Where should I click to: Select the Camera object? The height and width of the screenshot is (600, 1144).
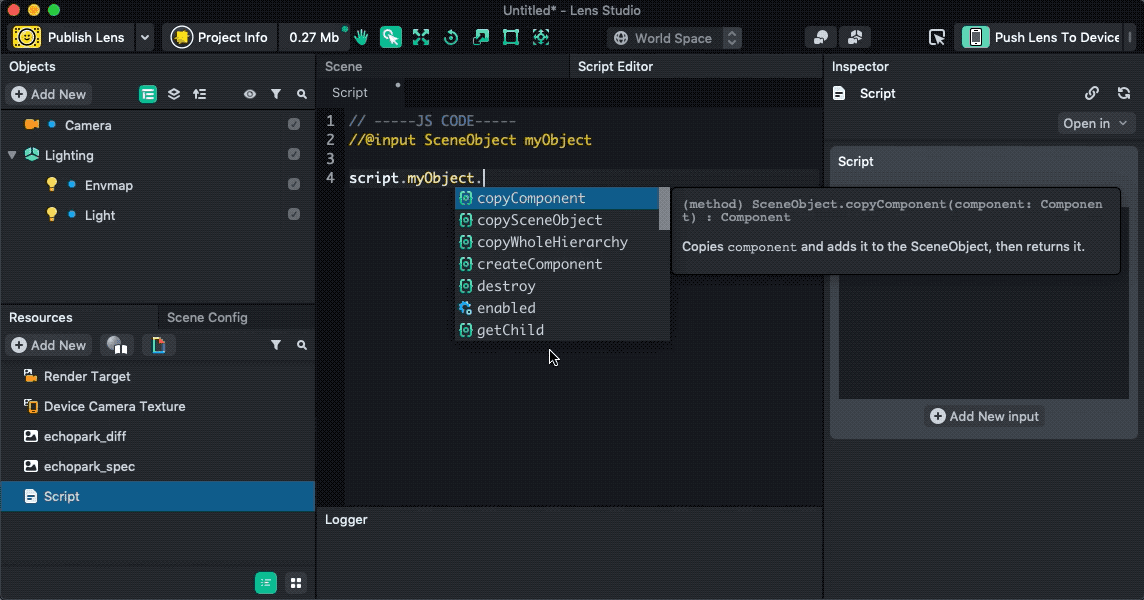[88, 125]
